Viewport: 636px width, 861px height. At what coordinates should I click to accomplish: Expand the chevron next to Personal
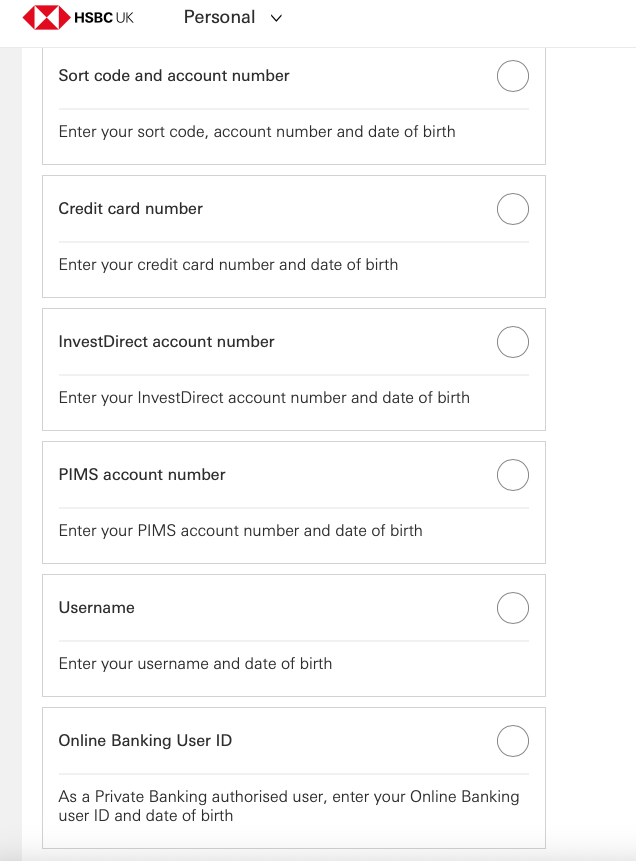277,18
